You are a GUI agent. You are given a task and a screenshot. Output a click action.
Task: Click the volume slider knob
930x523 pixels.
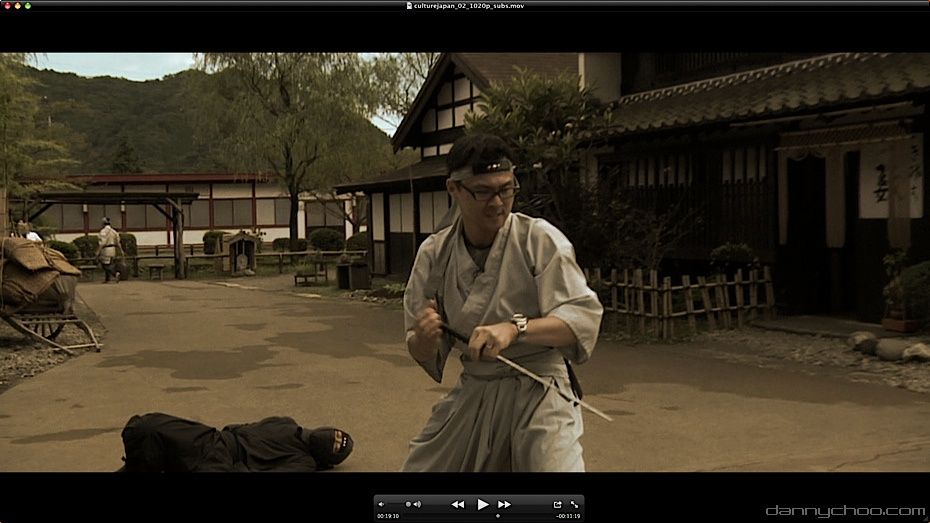[x=408, y=504]
